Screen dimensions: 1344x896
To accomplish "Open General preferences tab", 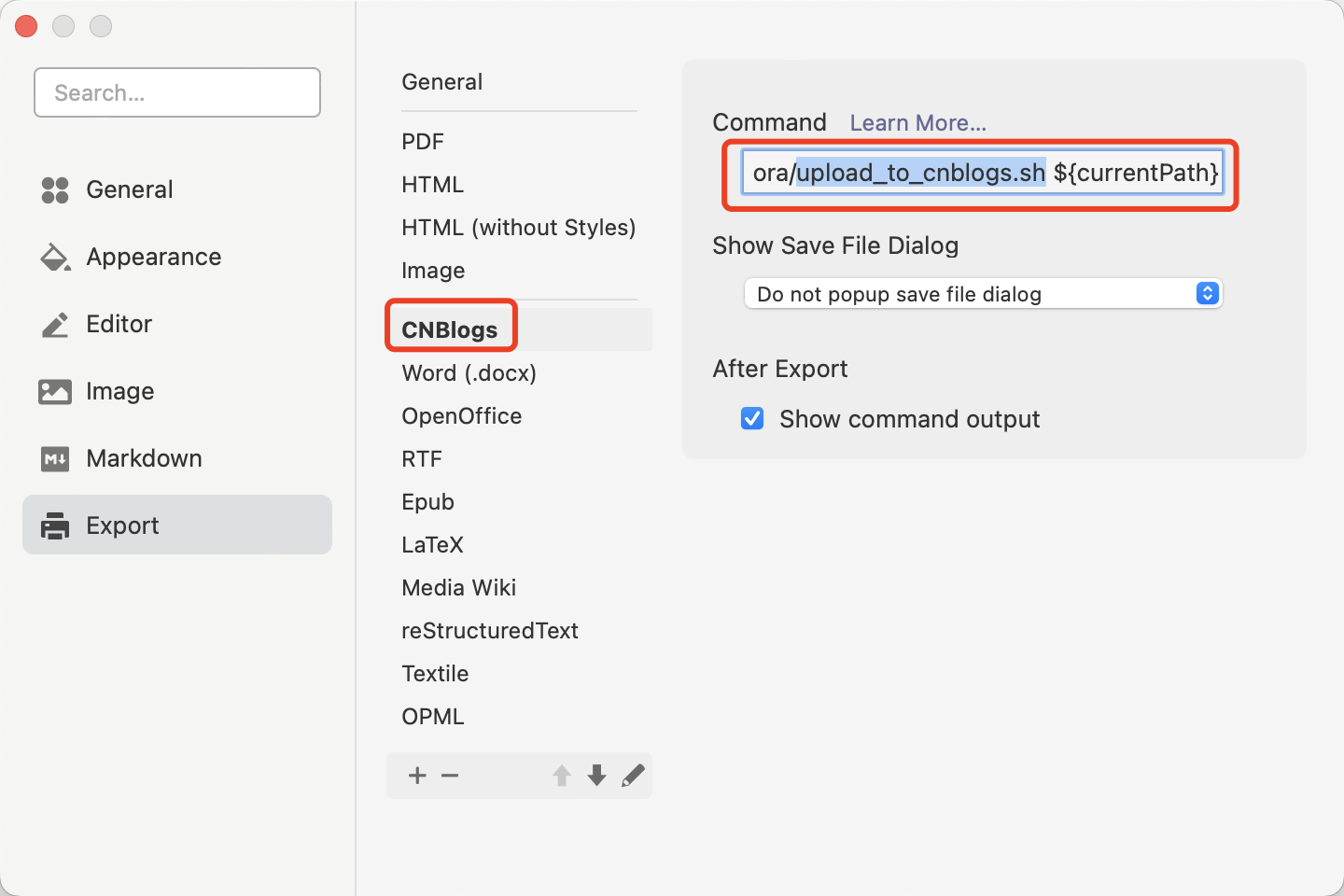I will pyautogui.click(x=177, y=189).
